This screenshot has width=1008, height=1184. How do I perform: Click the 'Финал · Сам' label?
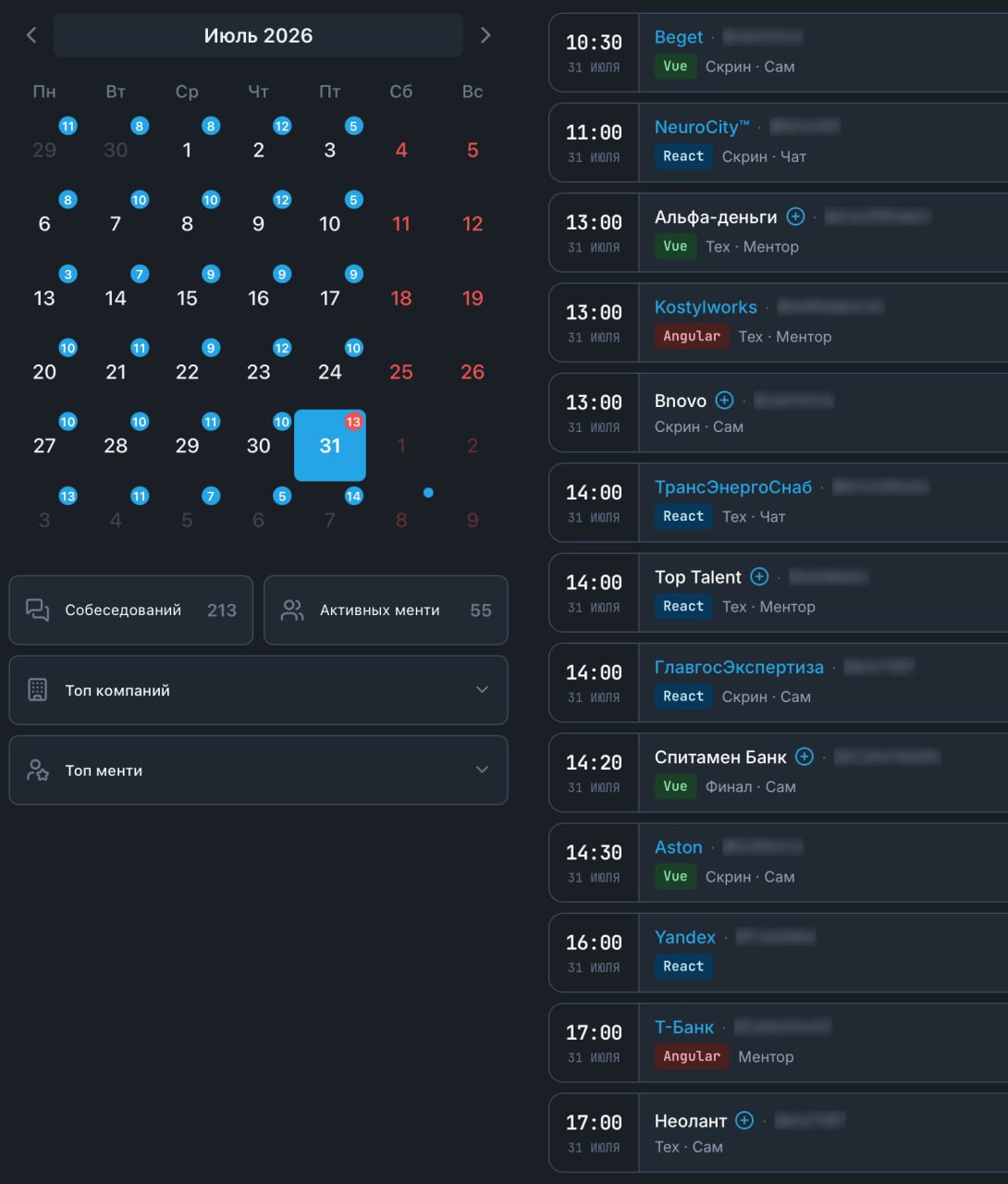coord(751,787)
